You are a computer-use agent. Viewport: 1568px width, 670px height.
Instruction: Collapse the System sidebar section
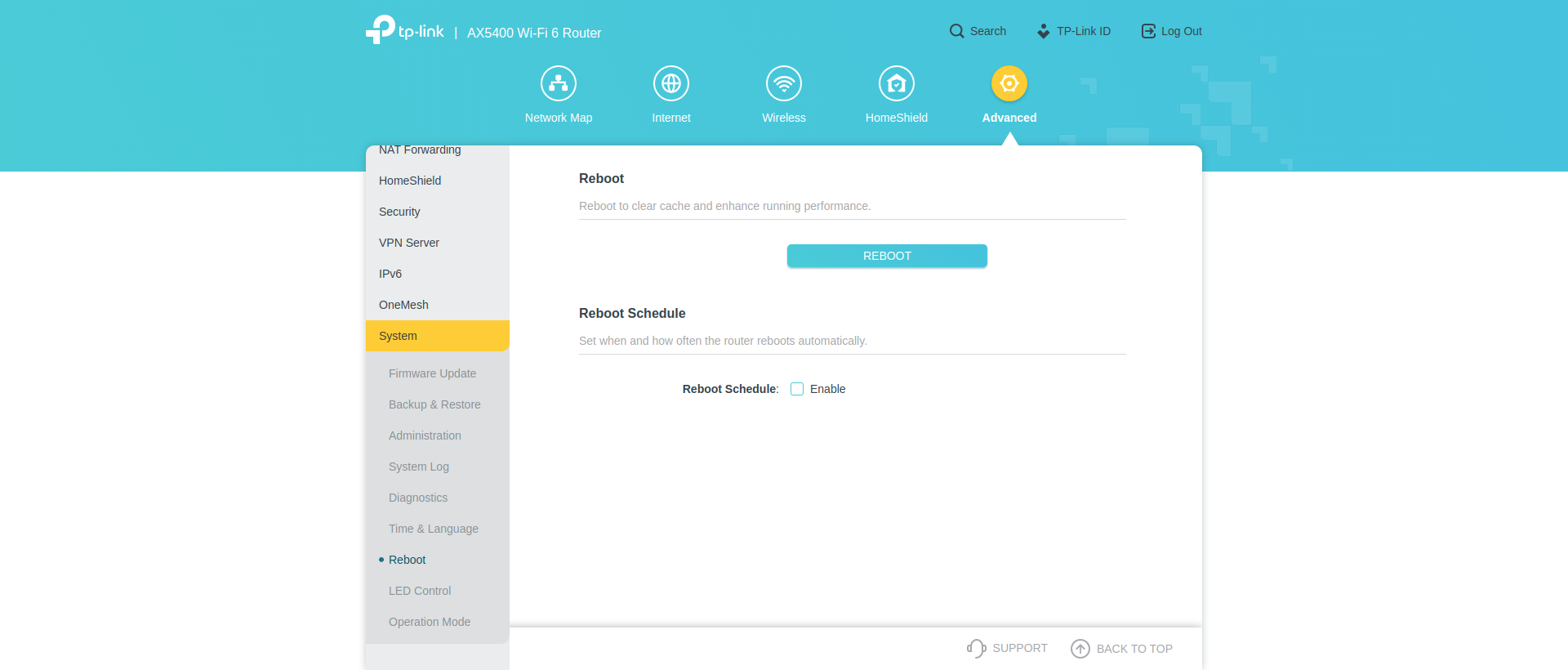437,336
